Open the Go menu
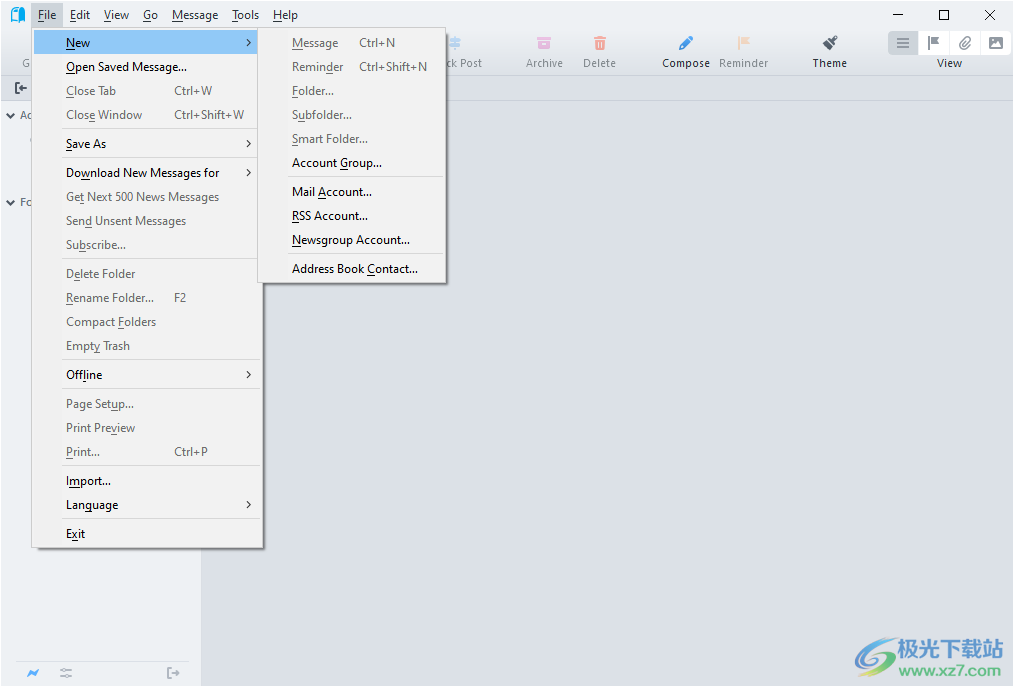 coord(150,15)
